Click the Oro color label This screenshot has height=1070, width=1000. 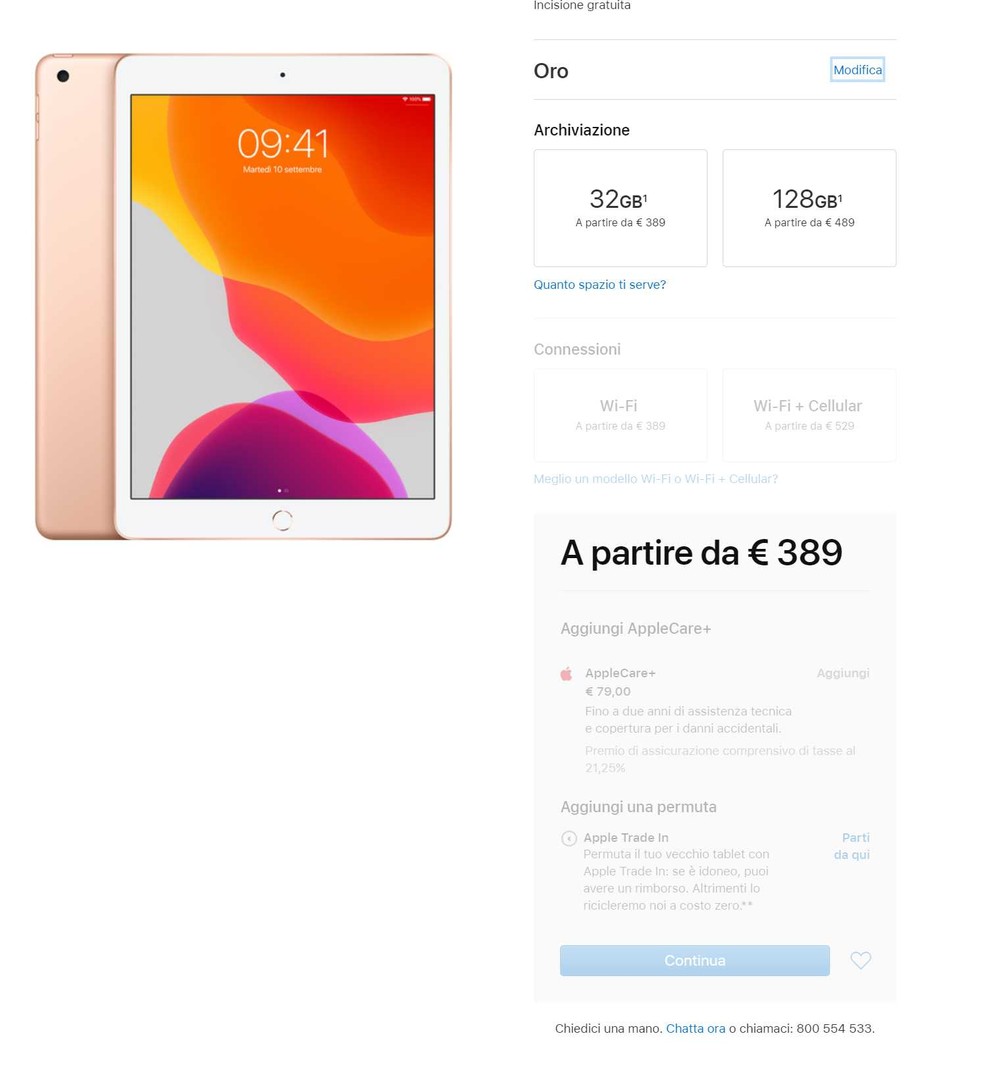pyautogui.click(x=551, y=71)
